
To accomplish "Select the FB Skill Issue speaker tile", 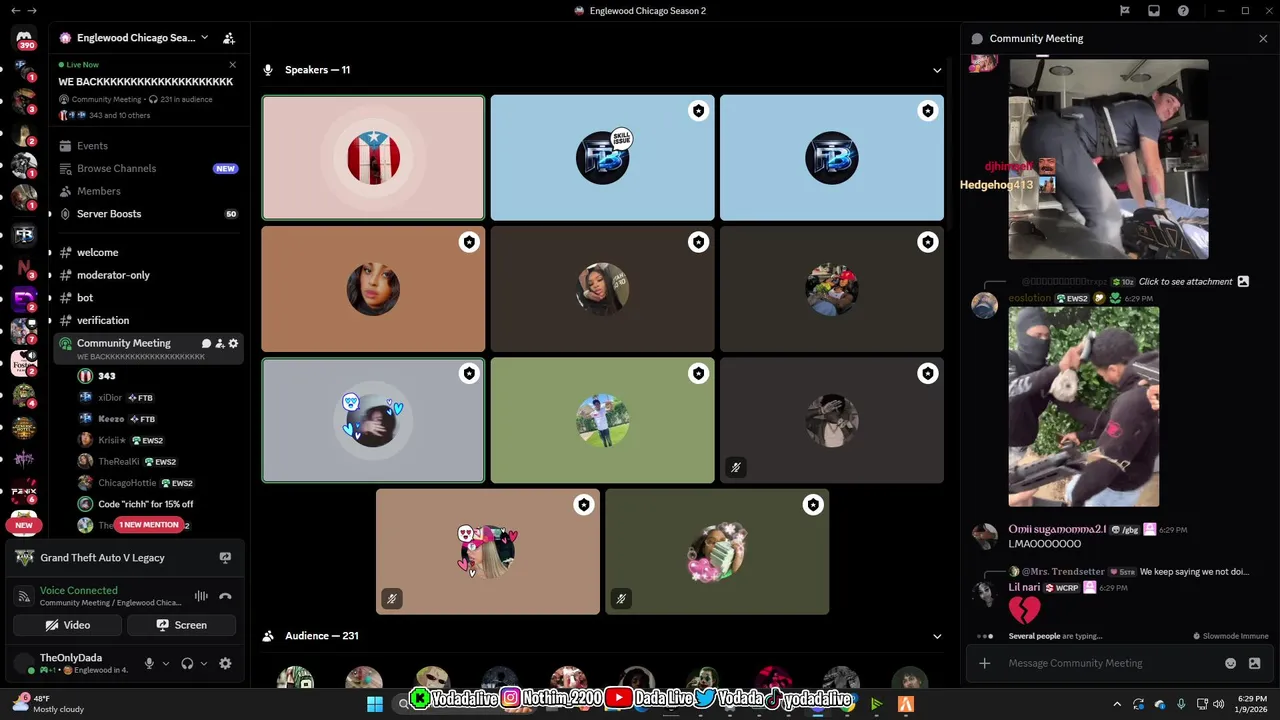I will (602, 158).
